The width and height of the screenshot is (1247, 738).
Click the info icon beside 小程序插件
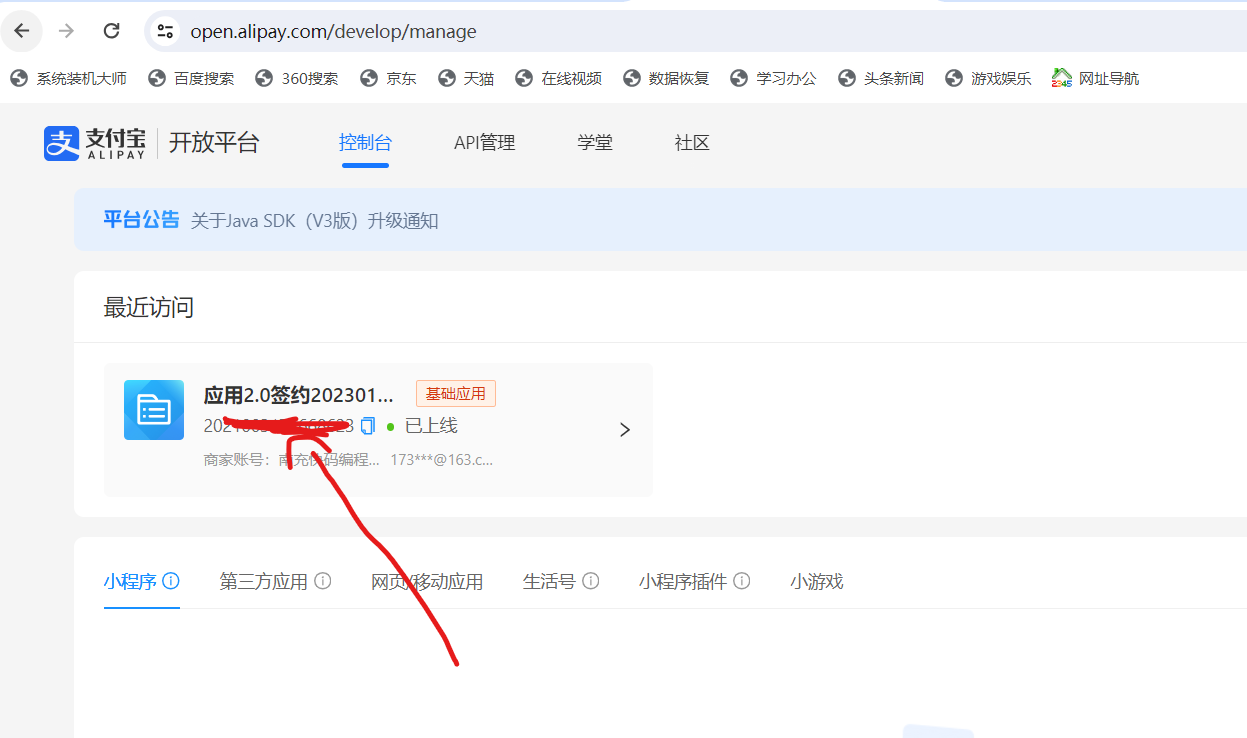tap(742, 581)
